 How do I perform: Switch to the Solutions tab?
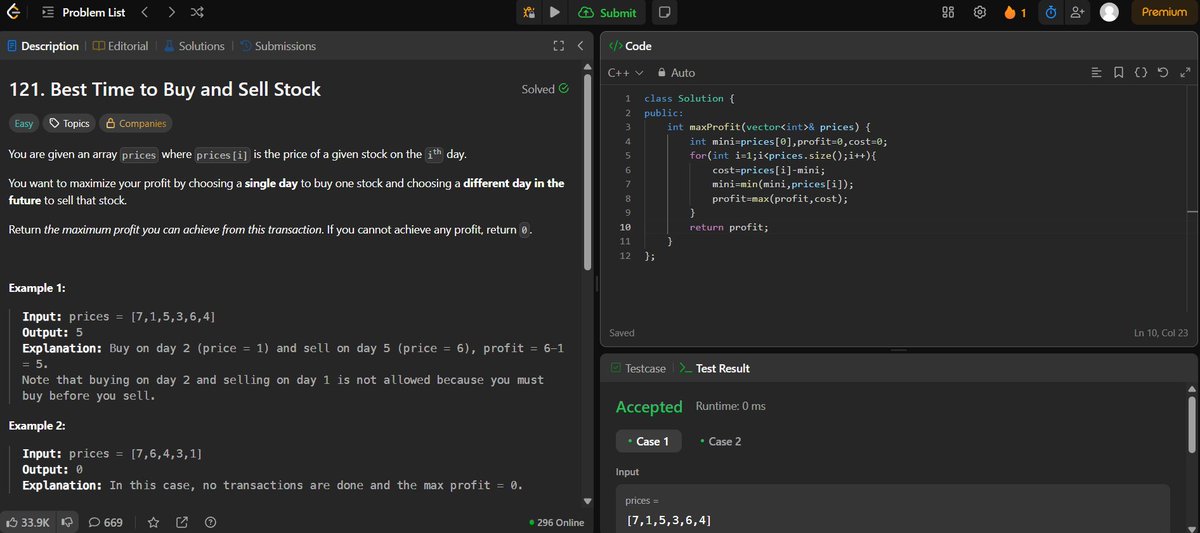[x=194, y=46]
